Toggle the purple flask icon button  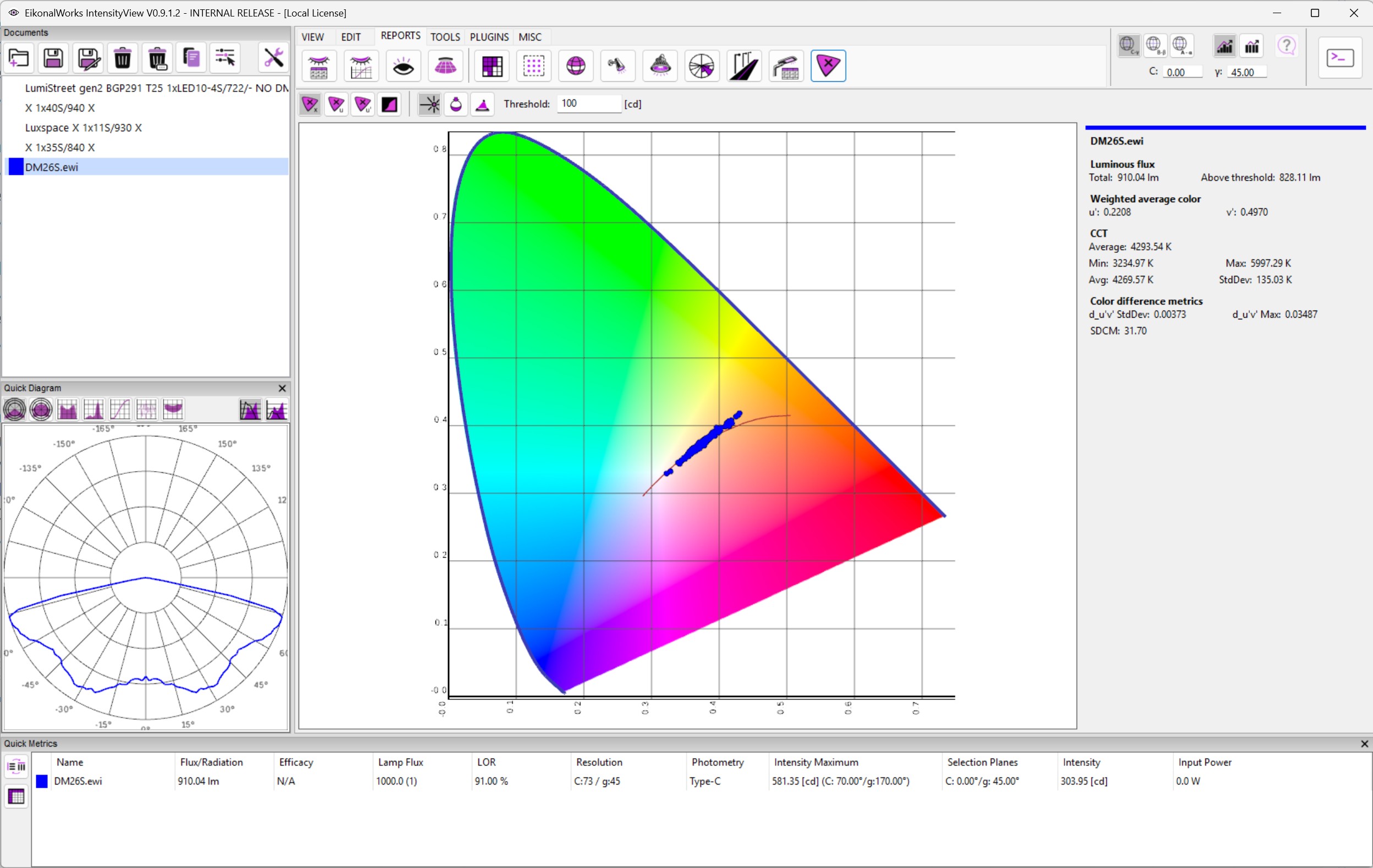[456, 104]
